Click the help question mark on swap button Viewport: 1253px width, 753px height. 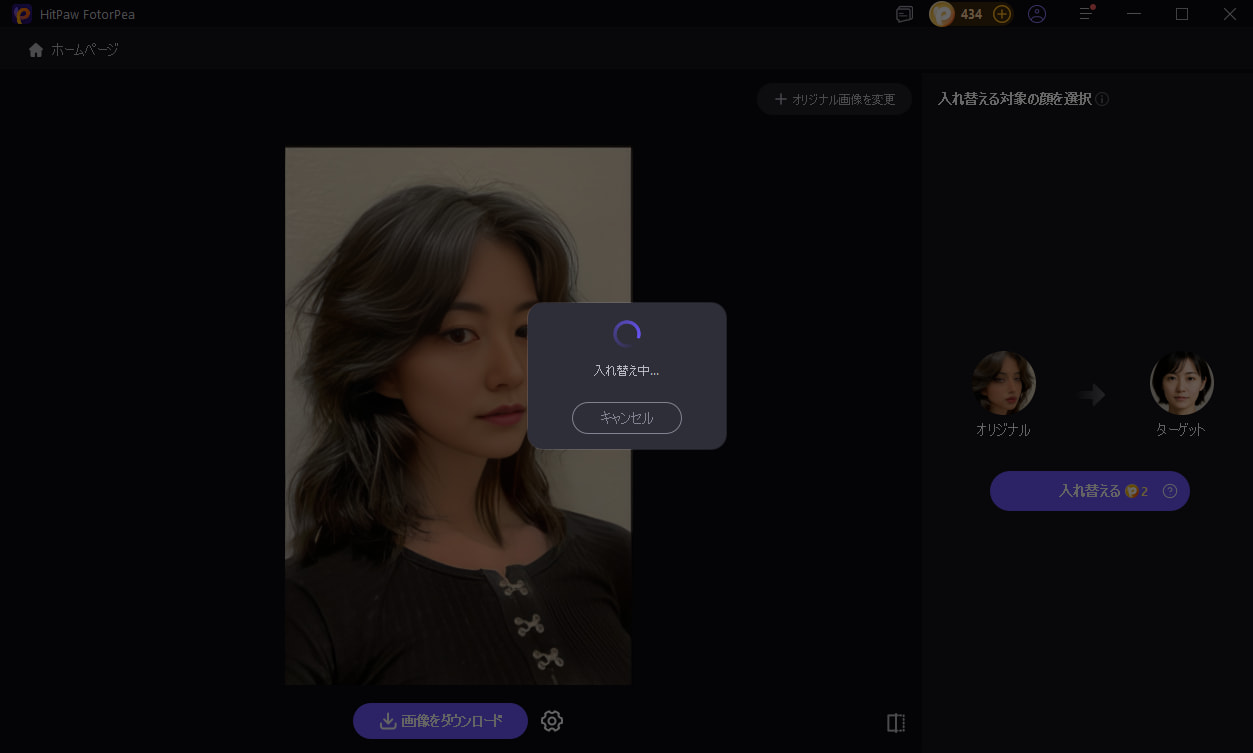tap(1169, 491)
